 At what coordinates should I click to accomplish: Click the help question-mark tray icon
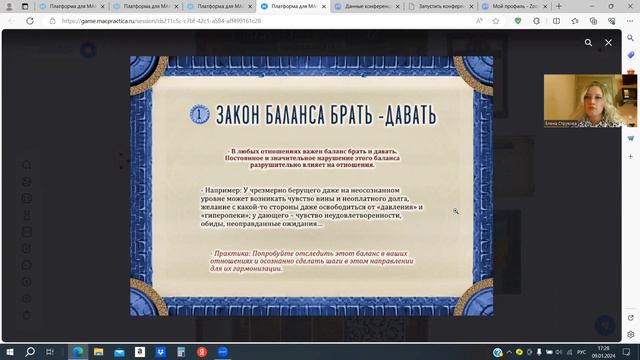click(497, 352)
